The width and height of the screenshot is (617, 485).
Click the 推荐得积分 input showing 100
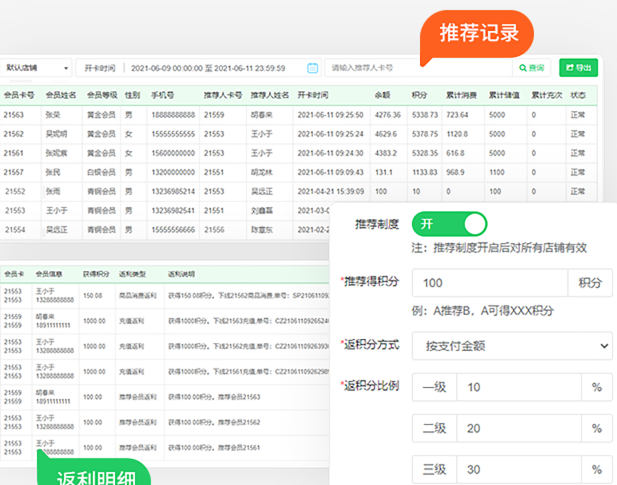coord(489,283)
